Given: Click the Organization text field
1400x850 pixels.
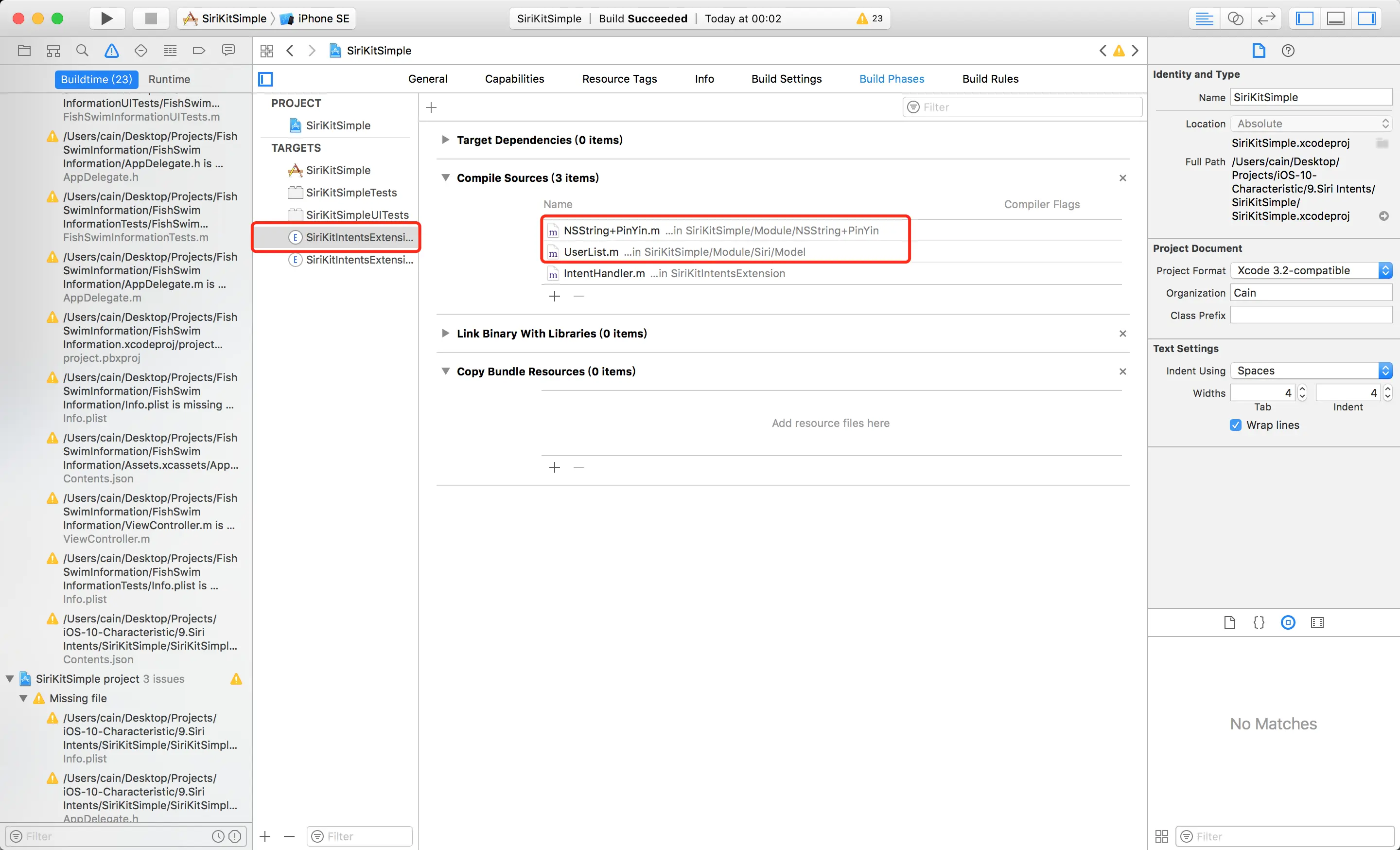Looking at the screenshot, I should click(x=1312, y=293).
